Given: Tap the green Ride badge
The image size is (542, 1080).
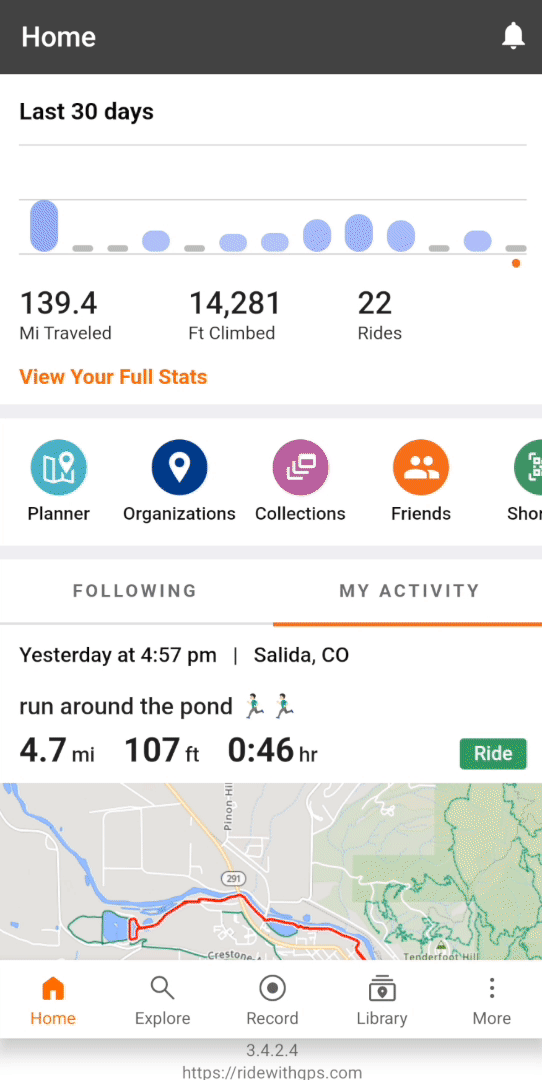Looking at the screenshot, I should 493,754.
